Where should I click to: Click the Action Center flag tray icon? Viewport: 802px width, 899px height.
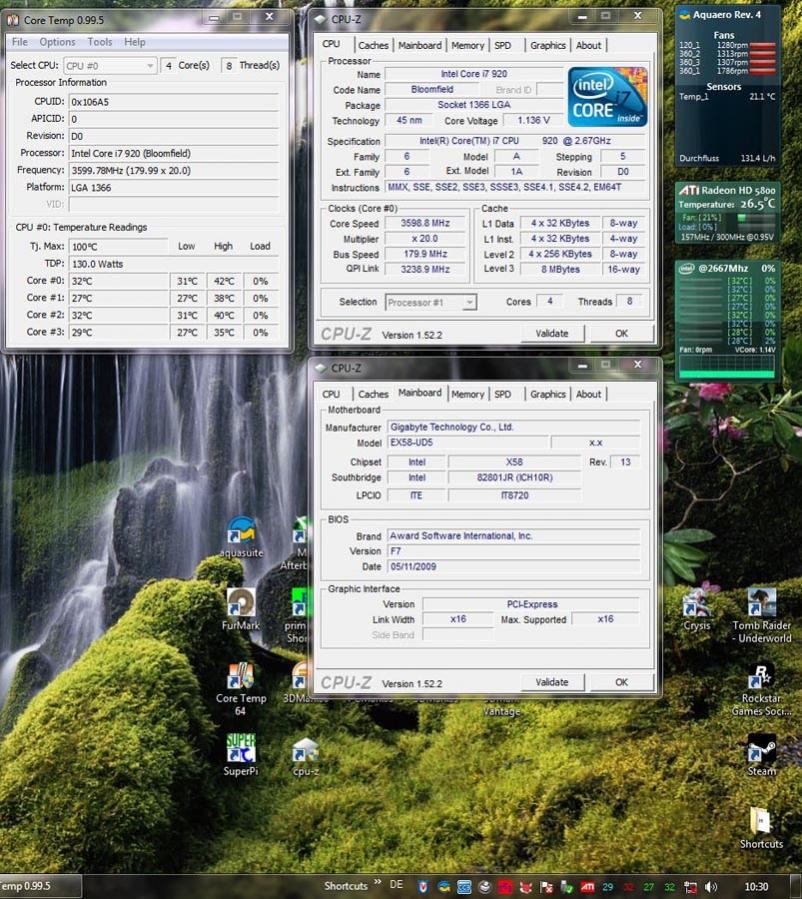(546, 886)
